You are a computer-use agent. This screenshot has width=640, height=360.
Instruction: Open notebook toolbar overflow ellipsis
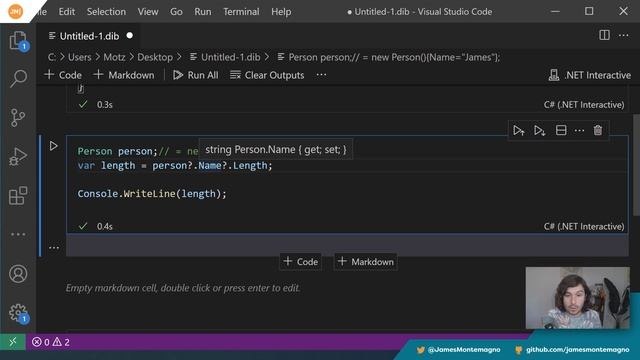pyautogui.click(x=321, y=75)
